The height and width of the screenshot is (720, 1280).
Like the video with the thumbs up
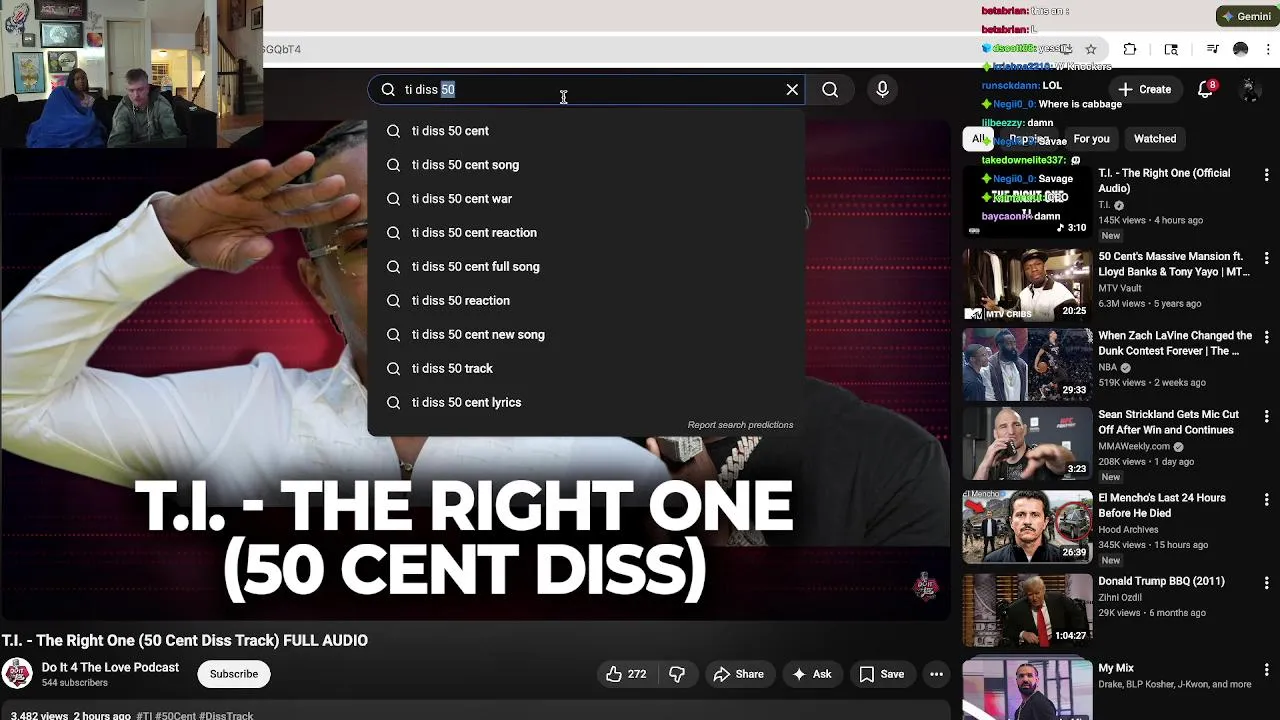[626, 674]
